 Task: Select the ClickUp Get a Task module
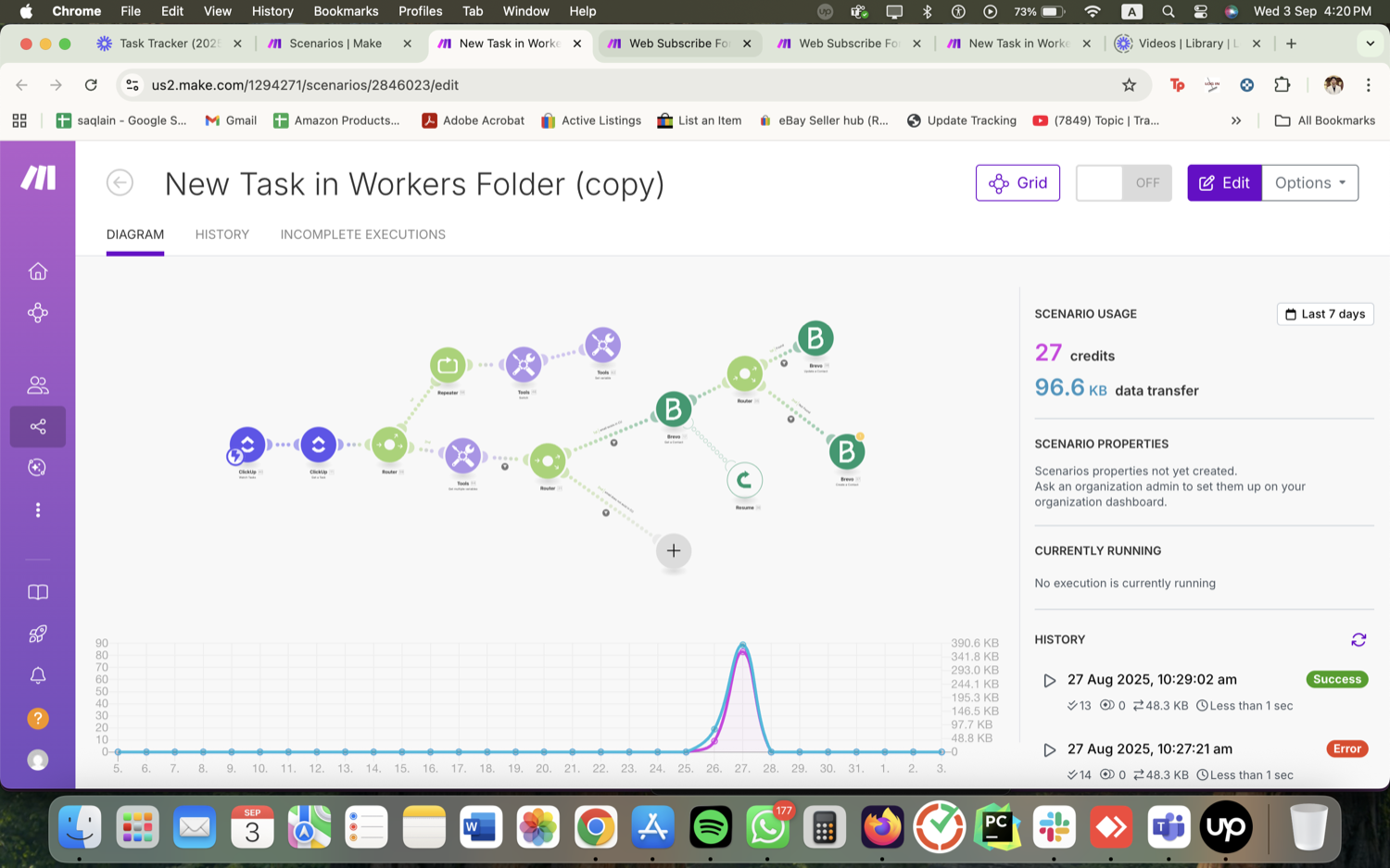[318, 445]
